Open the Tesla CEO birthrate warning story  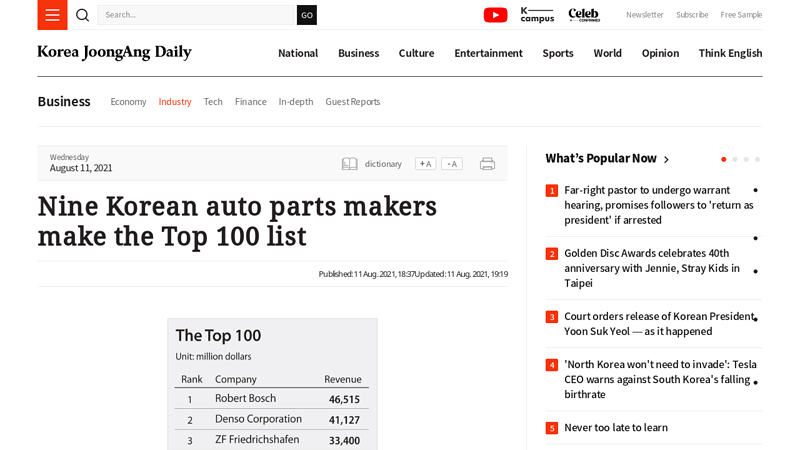(x=660, y=380)
